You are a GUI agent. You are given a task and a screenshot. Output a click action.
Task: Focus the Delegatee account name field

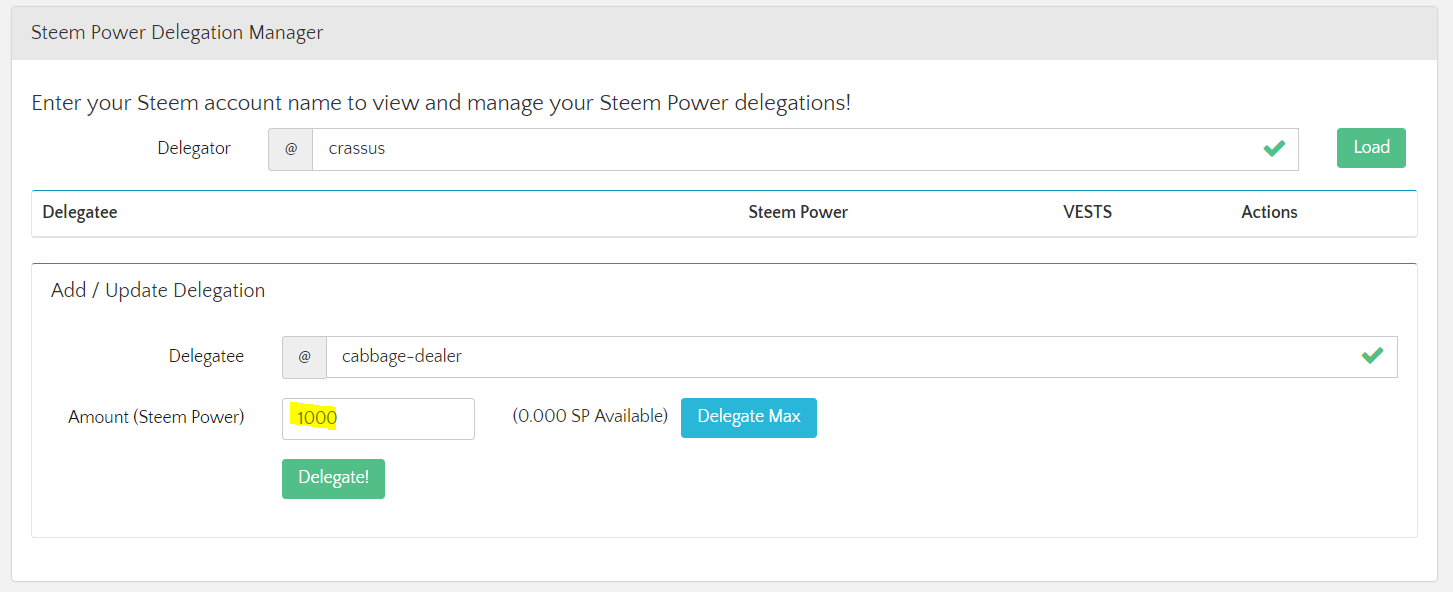(862, 357)
